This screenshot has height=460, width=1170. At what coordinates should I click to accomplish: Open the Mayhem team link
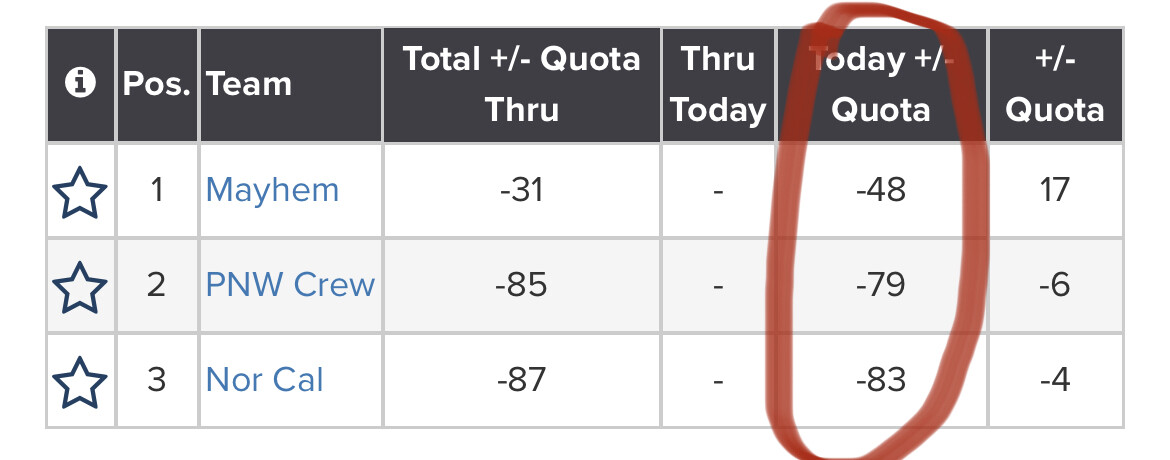coord(272,190)
